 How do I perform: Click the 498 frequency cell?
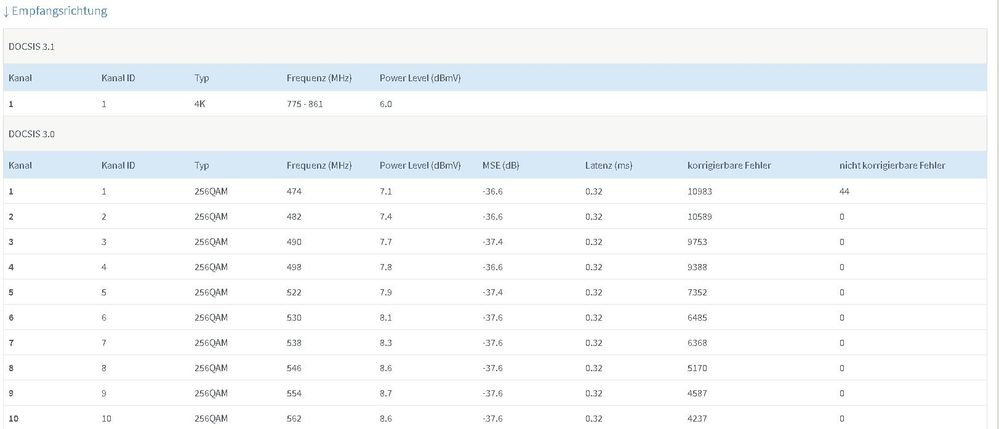[x=294, y=267]
